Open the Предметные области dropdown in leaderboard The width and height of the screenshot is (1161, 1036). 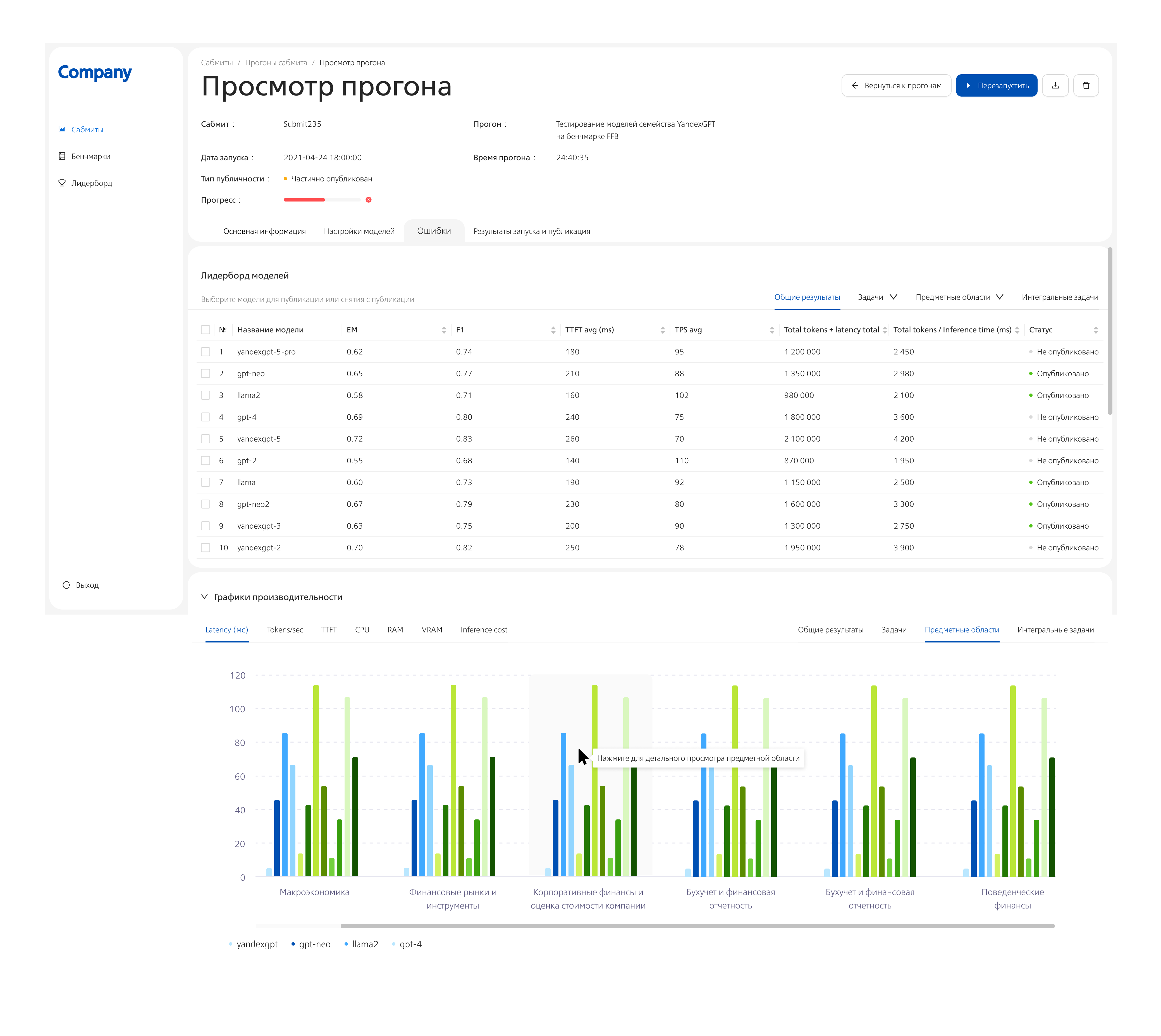point(959,297)
